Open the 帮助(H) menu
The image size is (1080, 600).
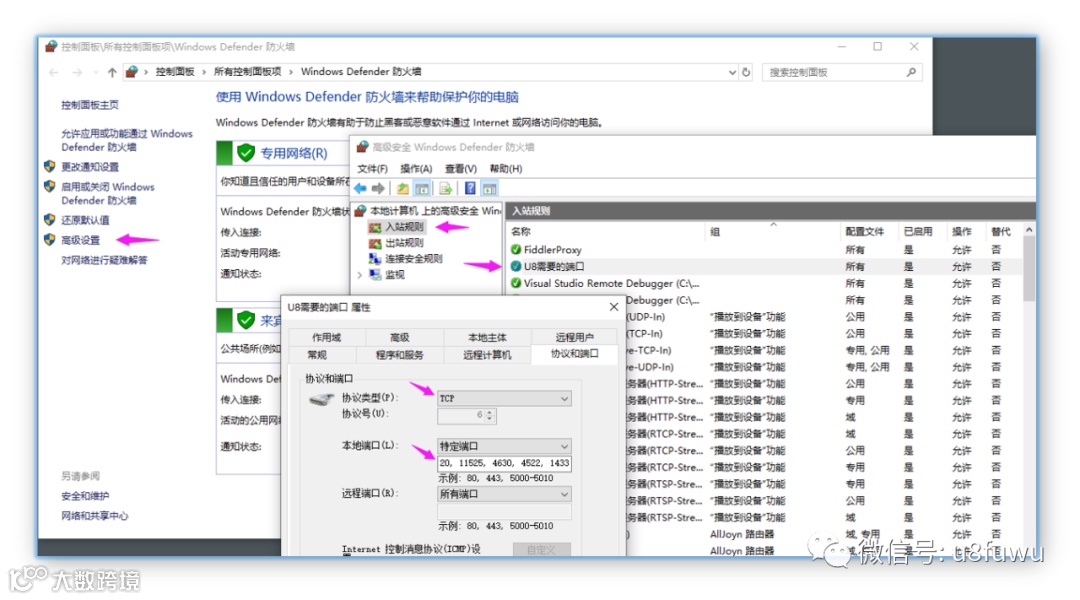pyautogui.click(x=506, y=169)
